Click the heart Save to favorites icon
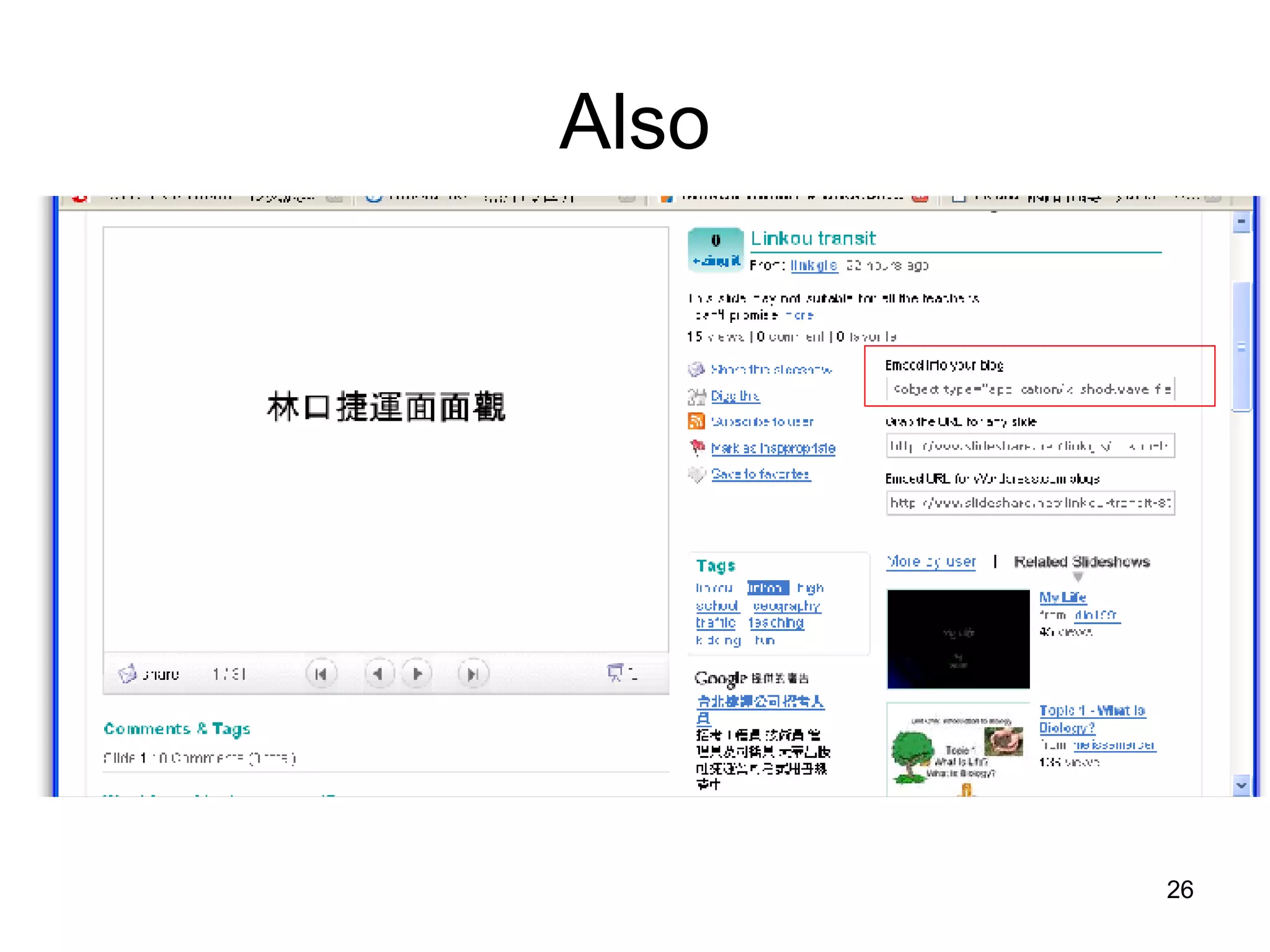Screen dimensions: 1270x952 click(697, 475)
